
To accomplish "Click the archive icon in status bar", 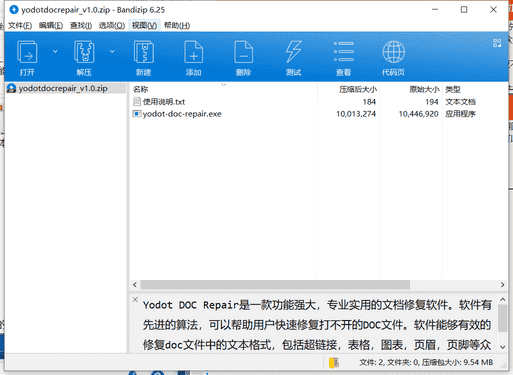I will click(334, 362).
